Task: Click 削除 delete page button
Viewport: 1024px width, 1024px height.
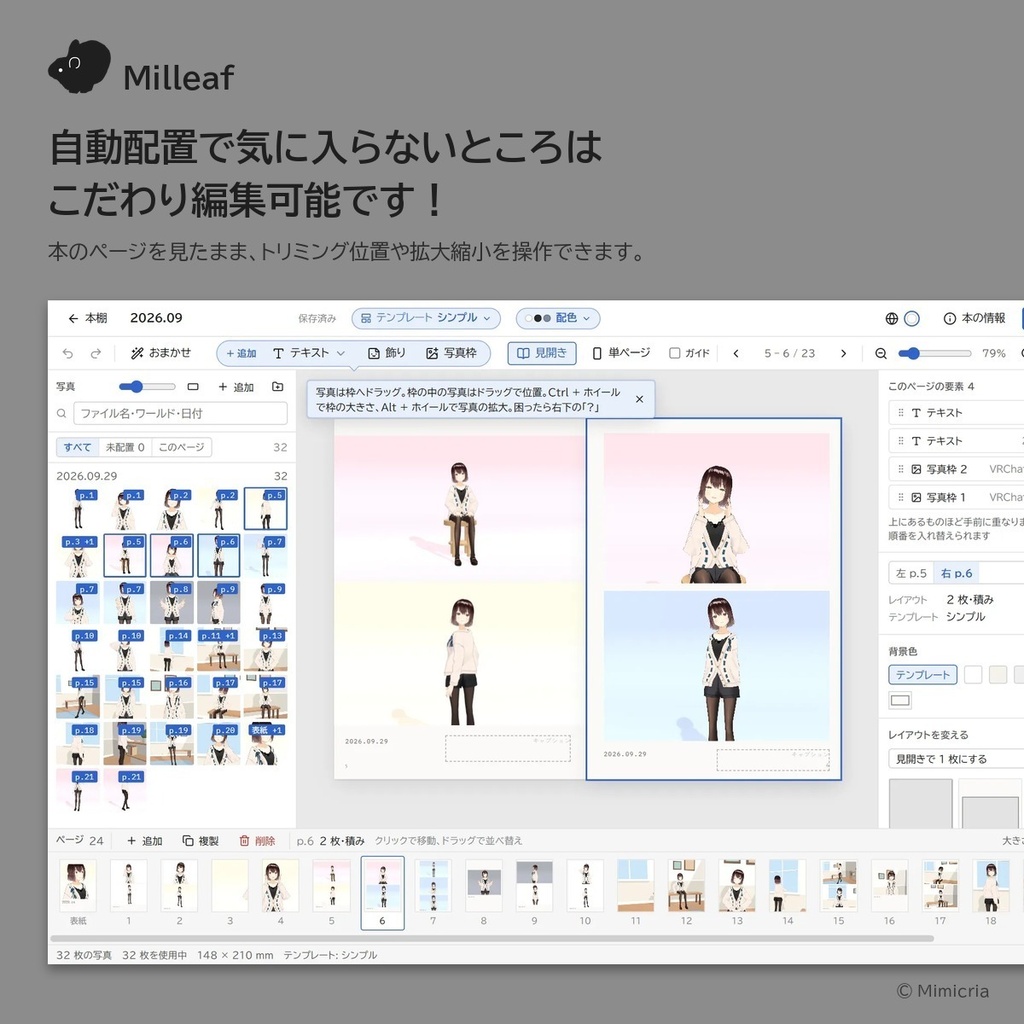Action: pyautogui.click(x=257, y=840)
